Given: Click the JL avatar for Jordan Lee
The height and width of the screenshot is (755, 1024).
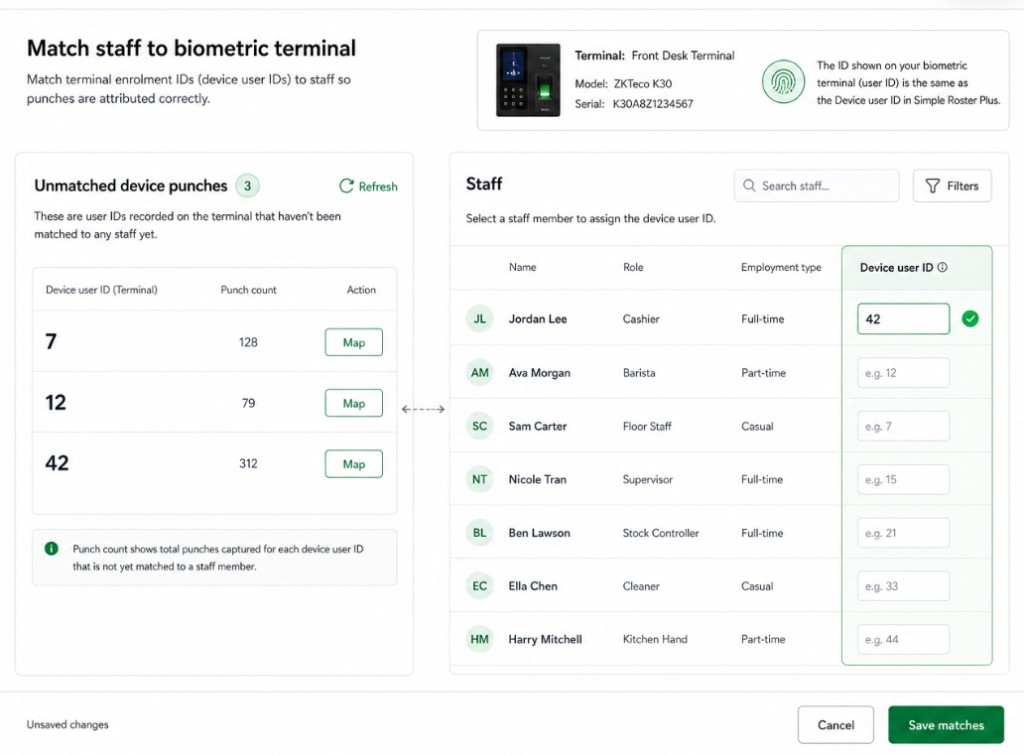Looking at the screenshot, I should click(x=479, y=319).
